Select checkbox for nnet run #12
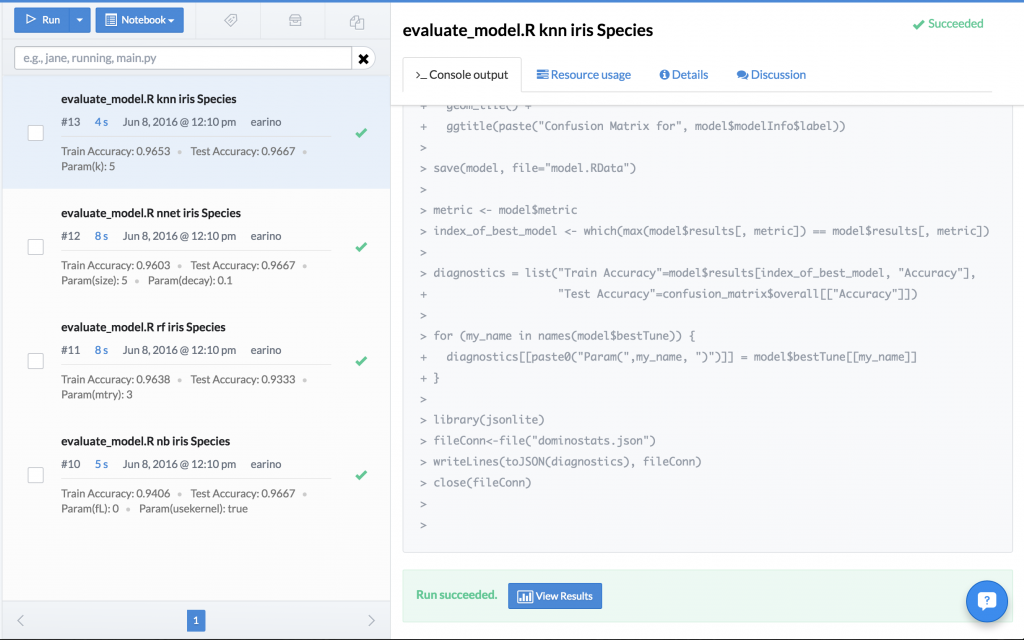 tap(35, 247)
